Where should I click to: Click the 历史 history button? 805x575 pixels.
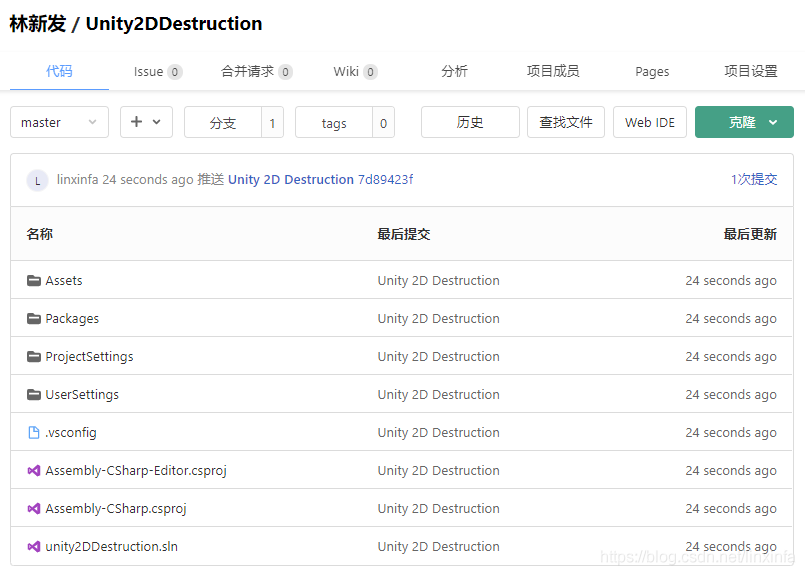(x=470, y=122)
